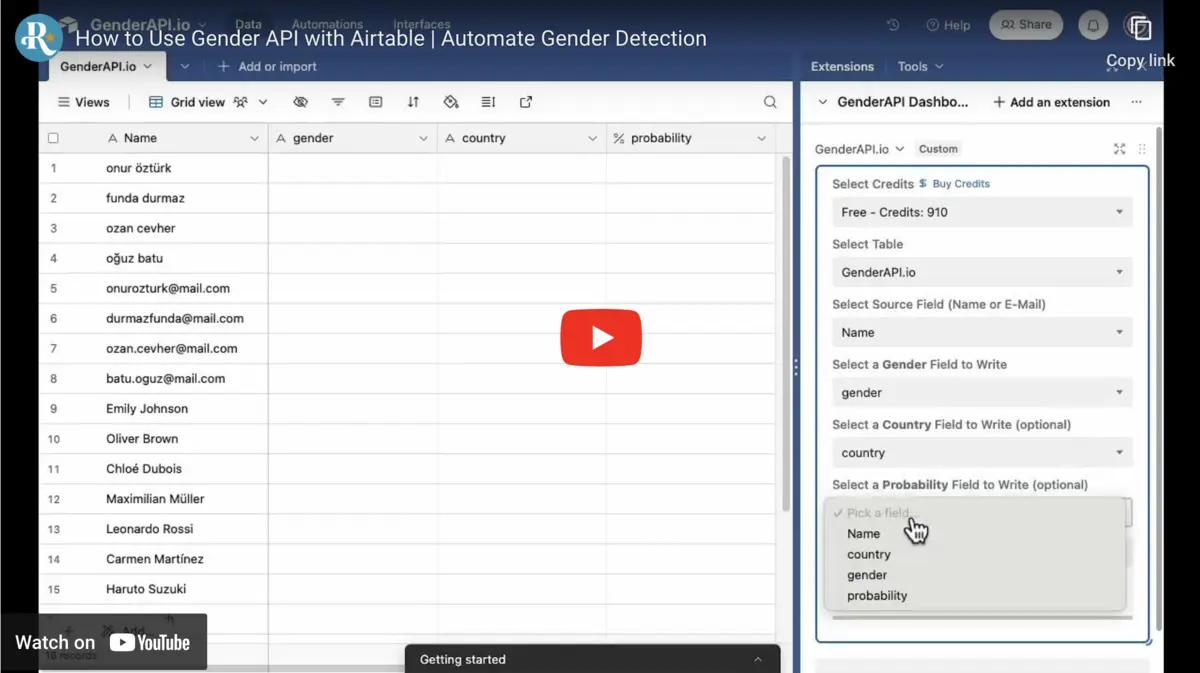Expand the tables list chevron
Image resolution: width=1200 pixels, height=673 pixels.
tap(185, 66)
